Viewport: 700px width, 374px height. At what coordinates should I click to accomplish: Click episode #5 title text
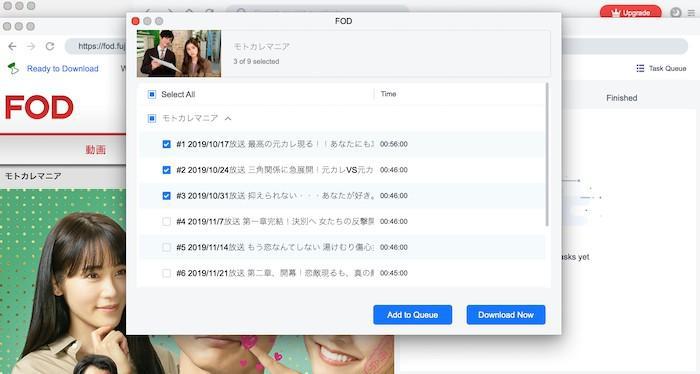(x=275, y=247)
